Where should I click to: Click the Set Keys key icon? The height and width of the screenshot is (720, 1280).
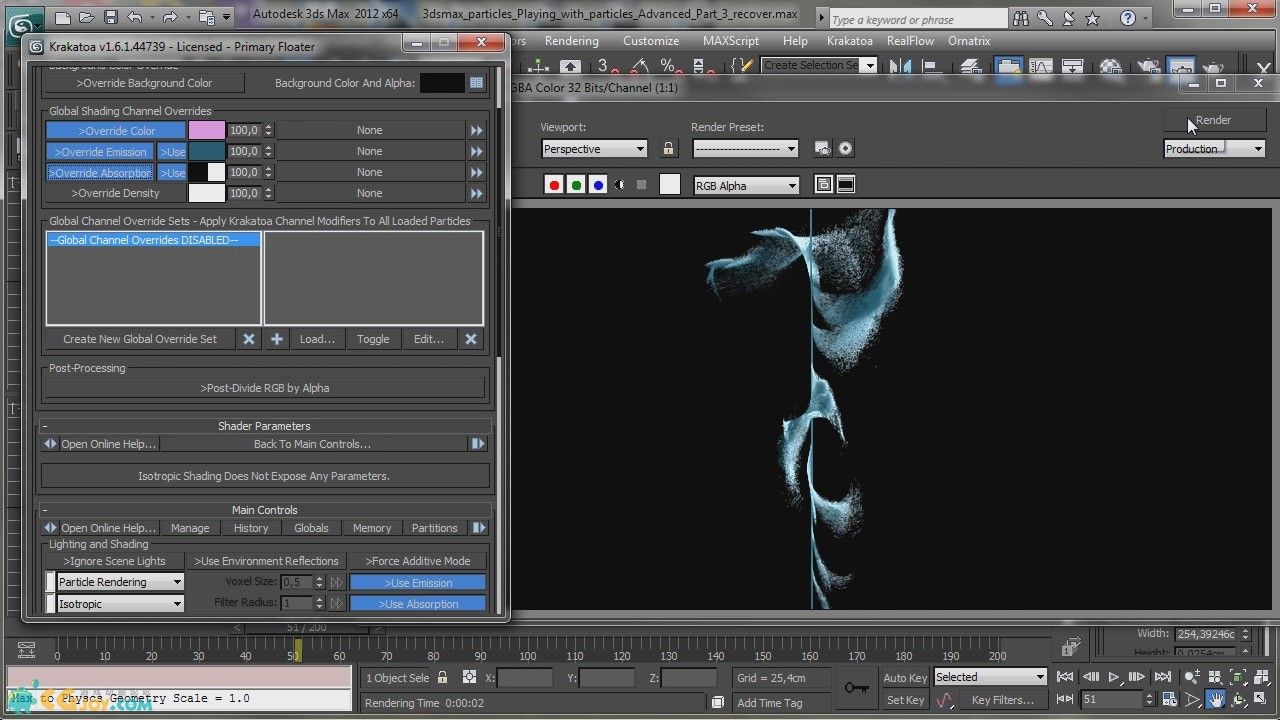click(856, 688)
